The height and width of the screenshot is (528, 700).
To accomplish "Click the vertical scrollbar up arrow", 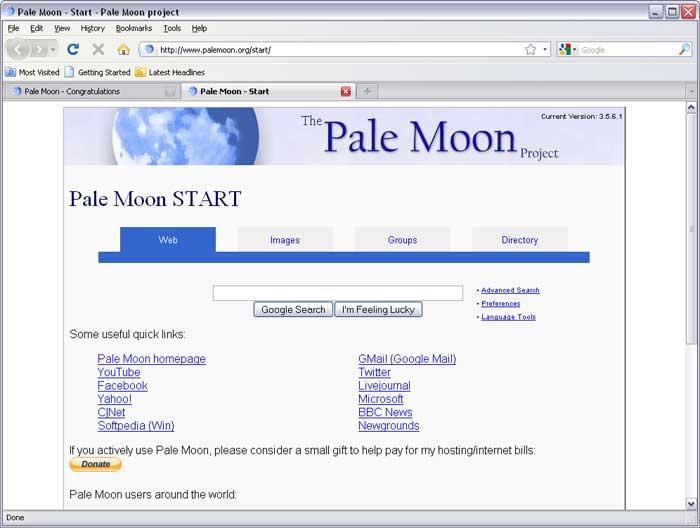I will point(691,107).
